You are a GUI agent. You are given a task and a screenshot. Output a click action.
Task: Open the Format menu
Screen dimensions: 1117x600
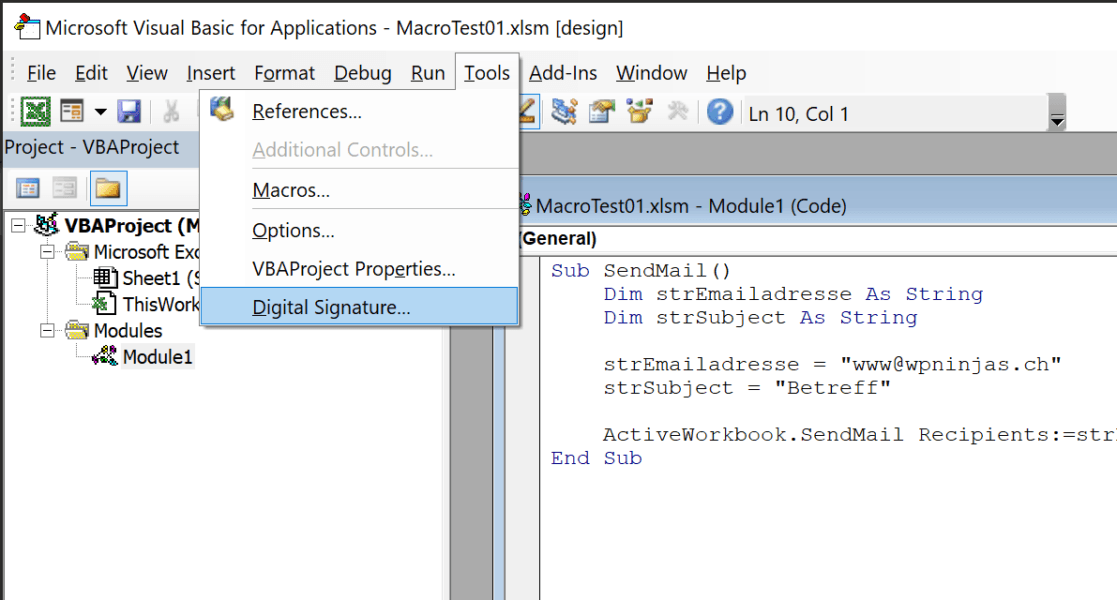tap(284, 73)
